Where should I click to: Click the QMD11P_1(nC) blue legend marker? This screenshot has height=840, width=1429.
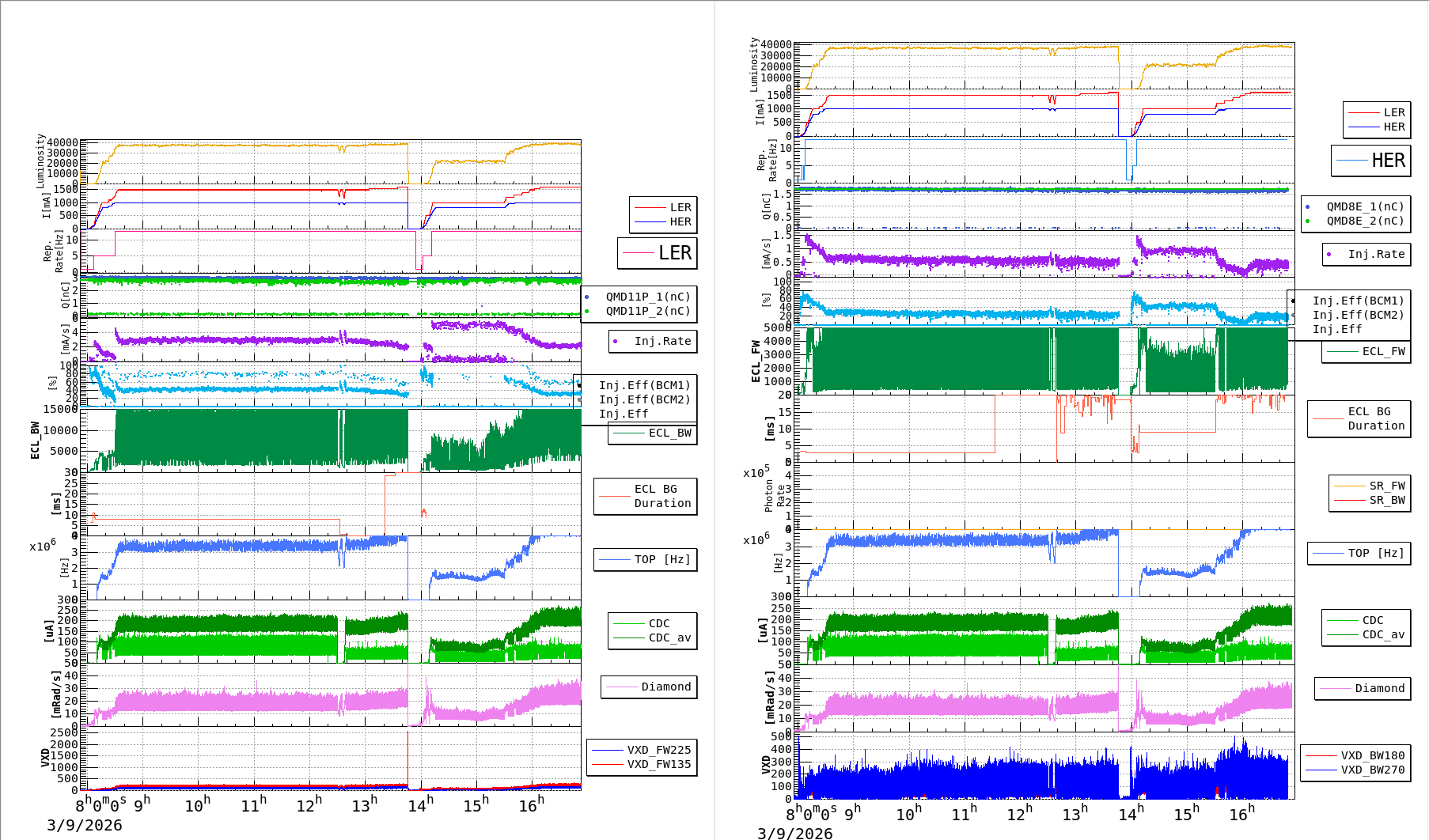pyautogui.click(x=586, y=297)
